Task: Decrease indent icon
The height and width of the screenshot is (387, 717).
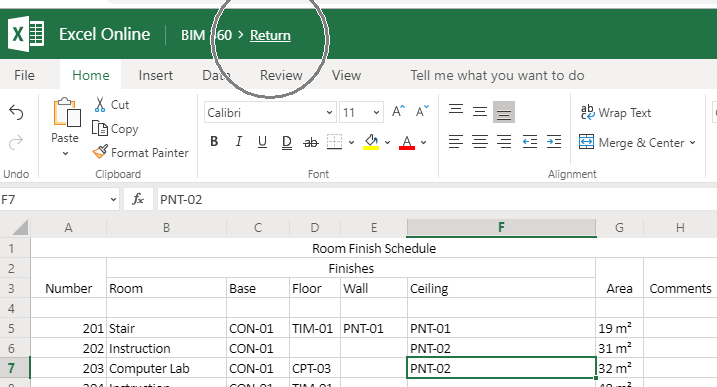Action: (x=530, y=142)
